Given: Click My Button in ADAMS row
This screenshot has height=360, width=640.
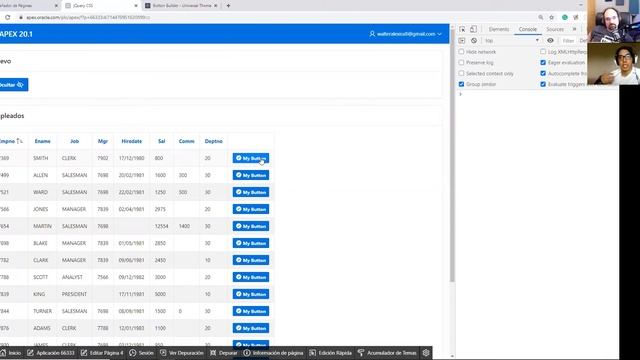Looking at the screenshot, I should click(x=251, y=328).
